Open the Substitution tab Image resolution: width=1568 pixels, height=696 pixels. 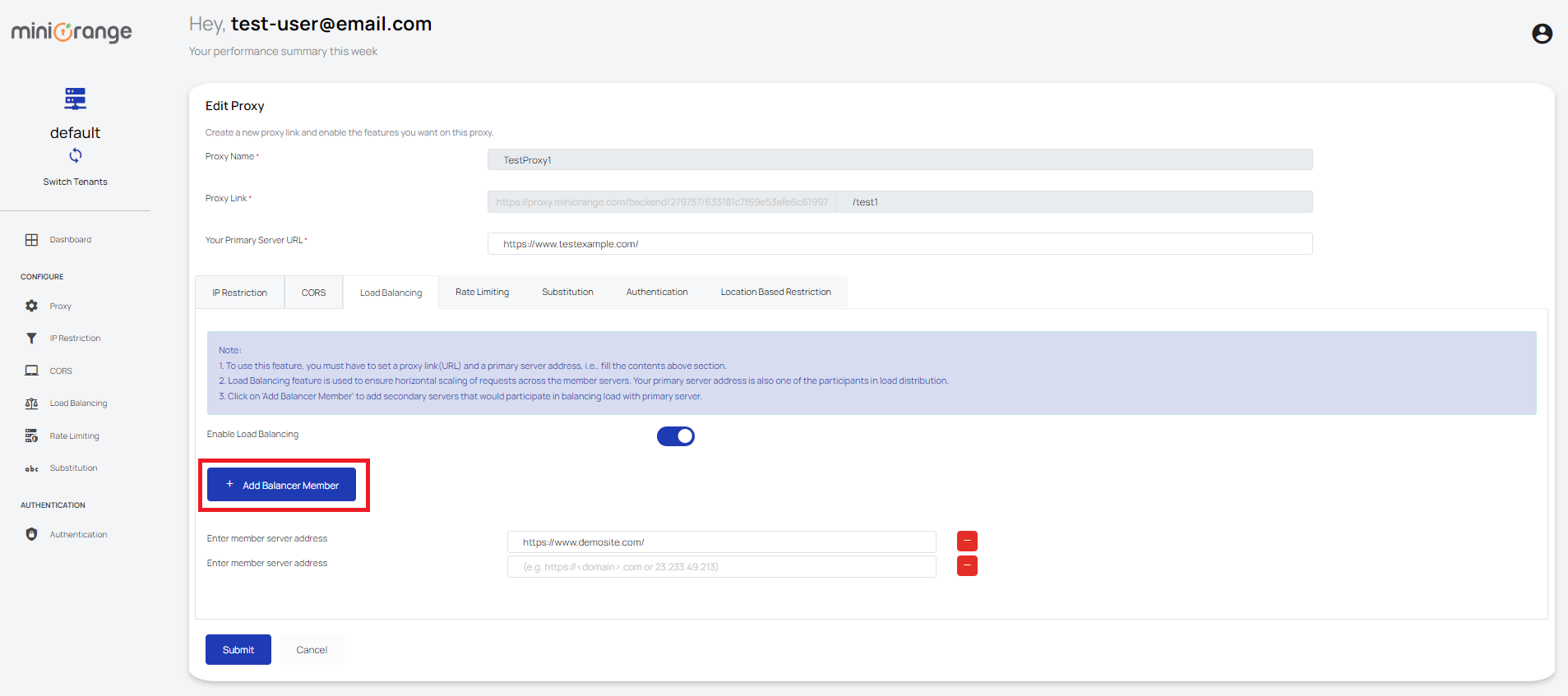click(567, 292)
